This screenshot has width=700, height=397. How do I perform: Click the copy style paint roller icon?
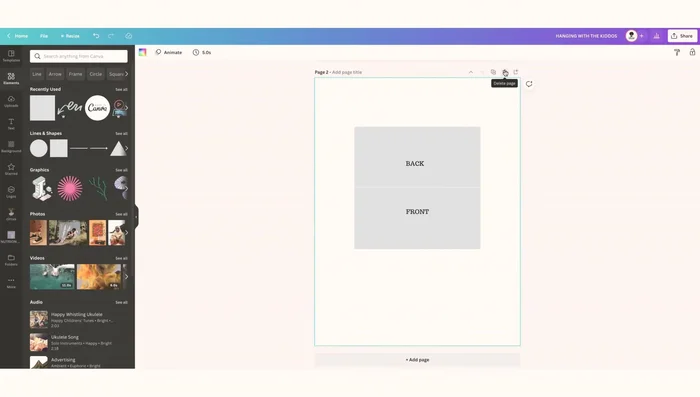coord(677,52)
